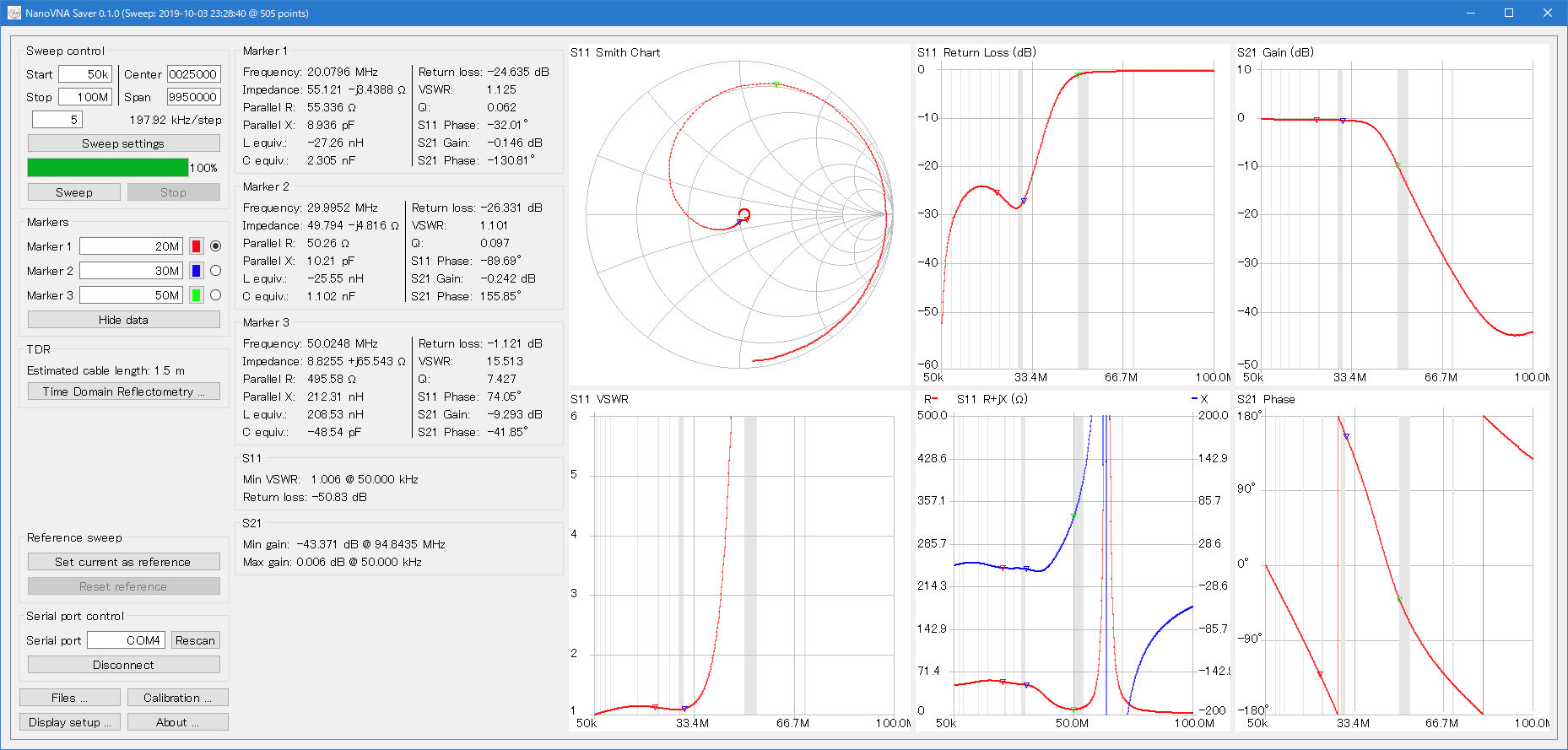Select the Marker 1 radio button
The width and height of the screenshot is (1568, 750).
tap(215, 246)
